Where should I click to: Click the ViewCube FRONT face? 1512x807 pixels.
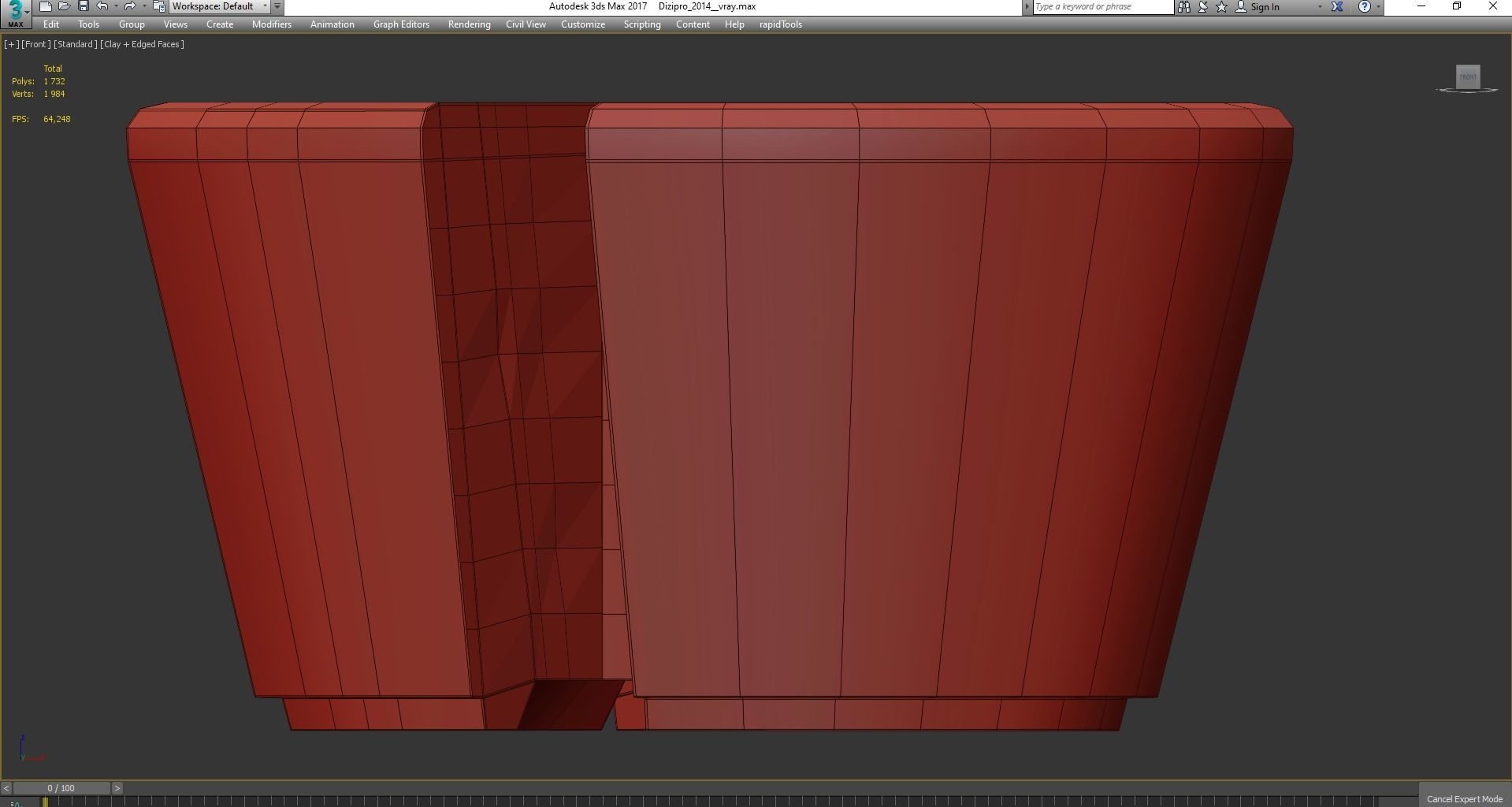point(1467,76)
